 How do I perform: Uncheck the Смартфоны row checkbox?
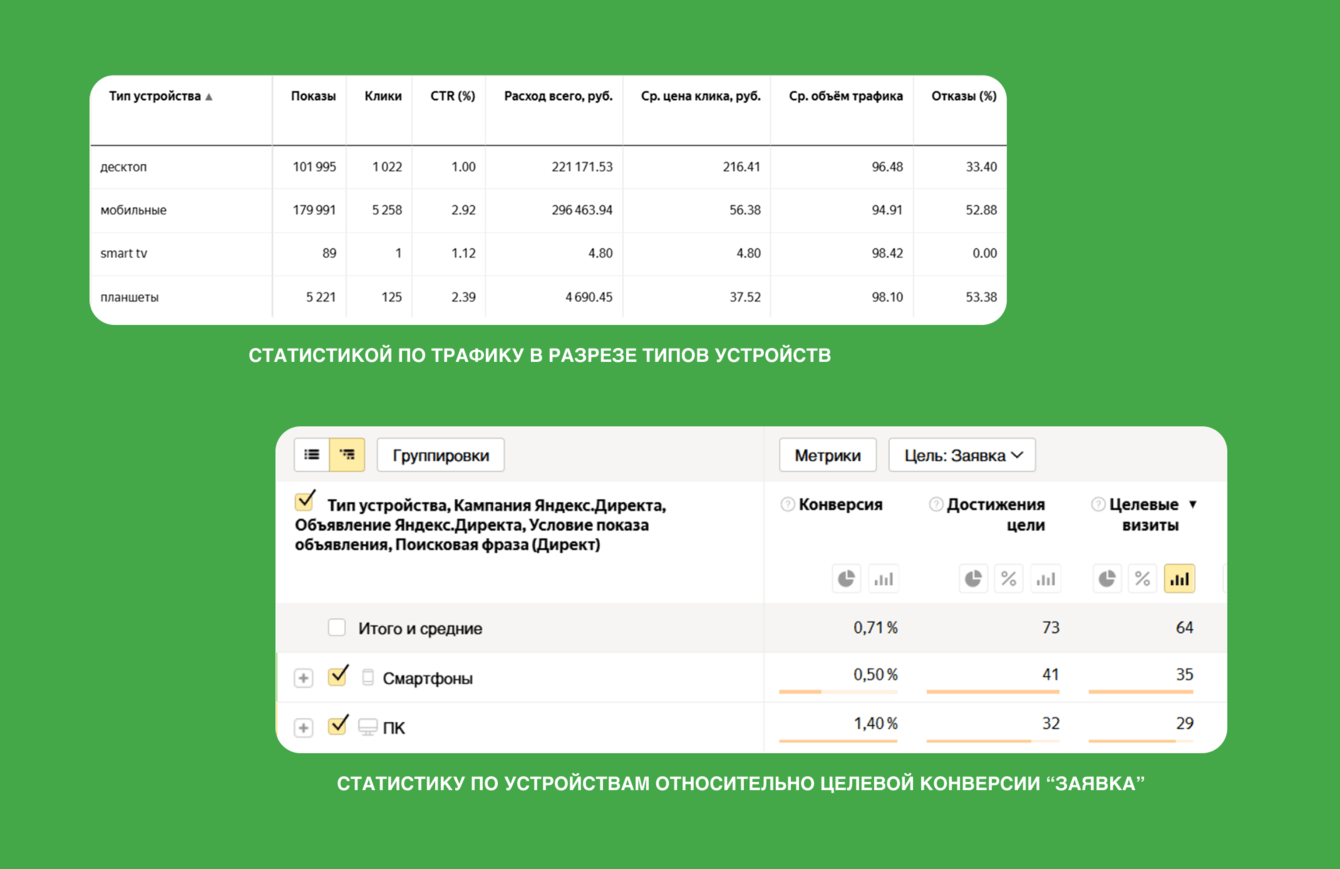[x=338, y=676]
